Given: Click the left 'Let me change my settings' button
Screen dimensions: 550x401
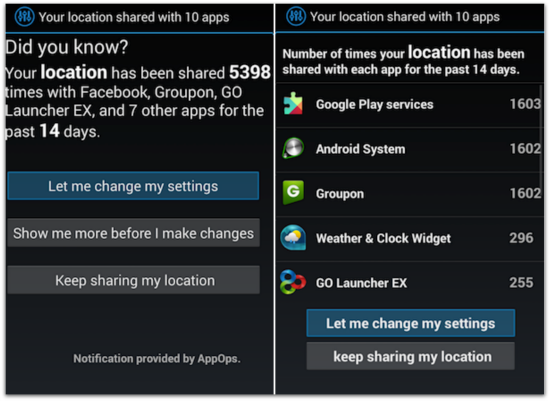Looking at the screenshot, I should pos(133,186).
